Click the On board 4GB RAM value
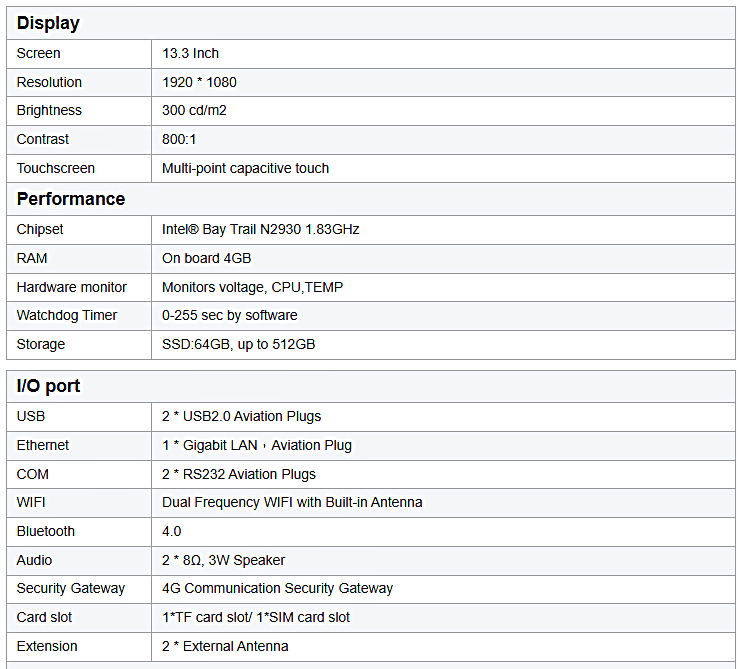740x669 pixels. (206, 259)
